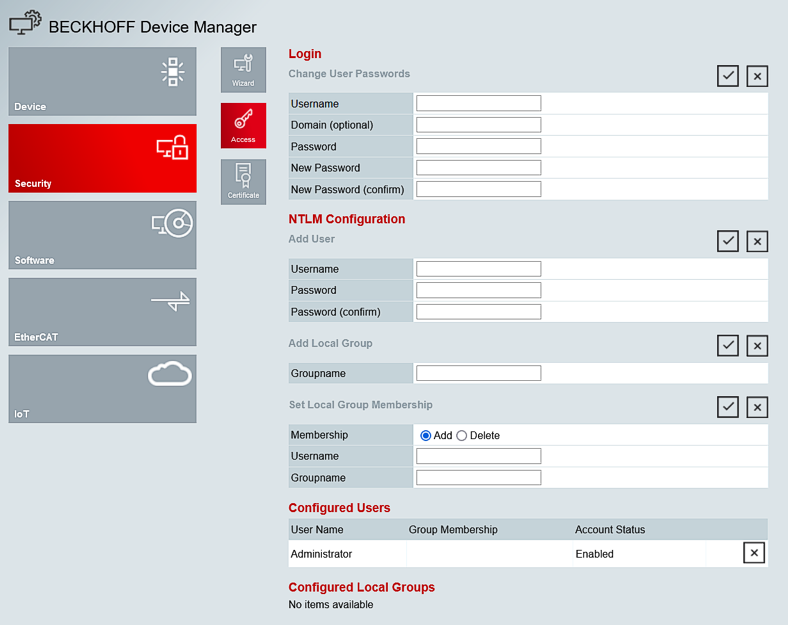Focus the New Password (confirm) field
This screenshot has height=625, width=788.
click(x=478, y=189)
